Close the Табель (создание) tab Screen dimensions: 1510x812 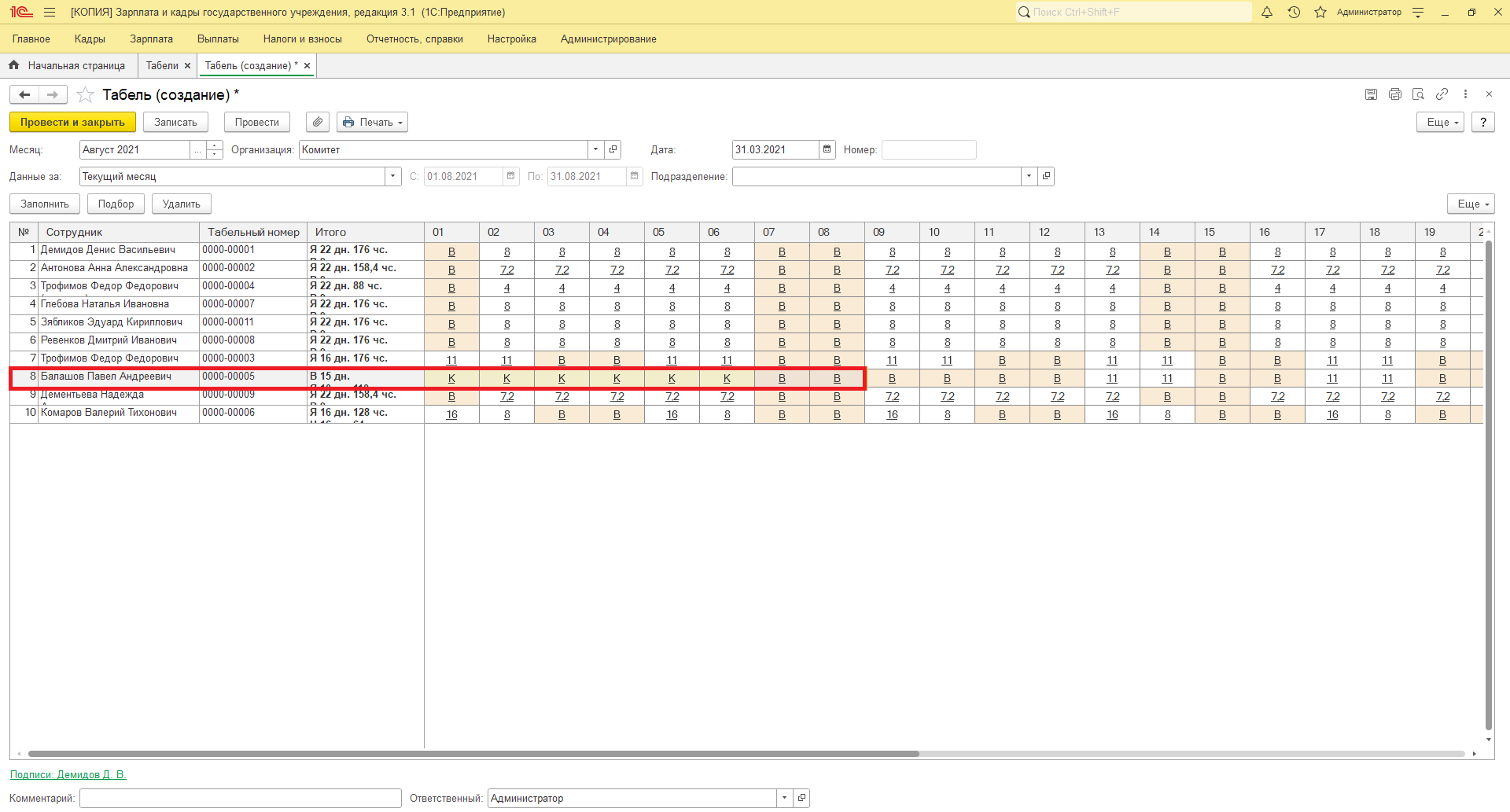coord(307,66)
